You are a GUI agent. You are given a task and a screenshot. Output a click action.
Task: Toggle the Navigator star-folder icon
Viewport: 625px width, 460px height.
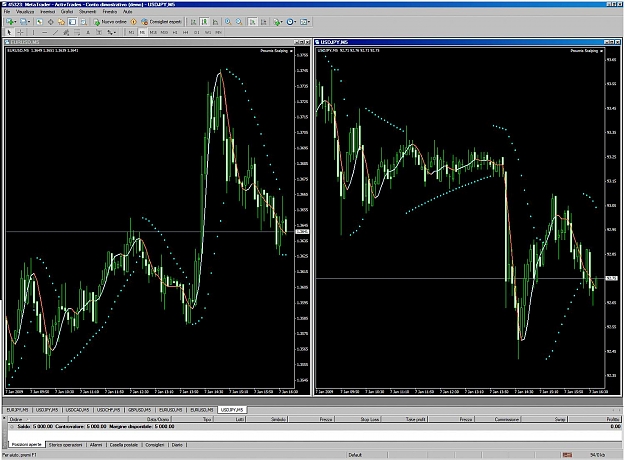click(x=61, y=22)
